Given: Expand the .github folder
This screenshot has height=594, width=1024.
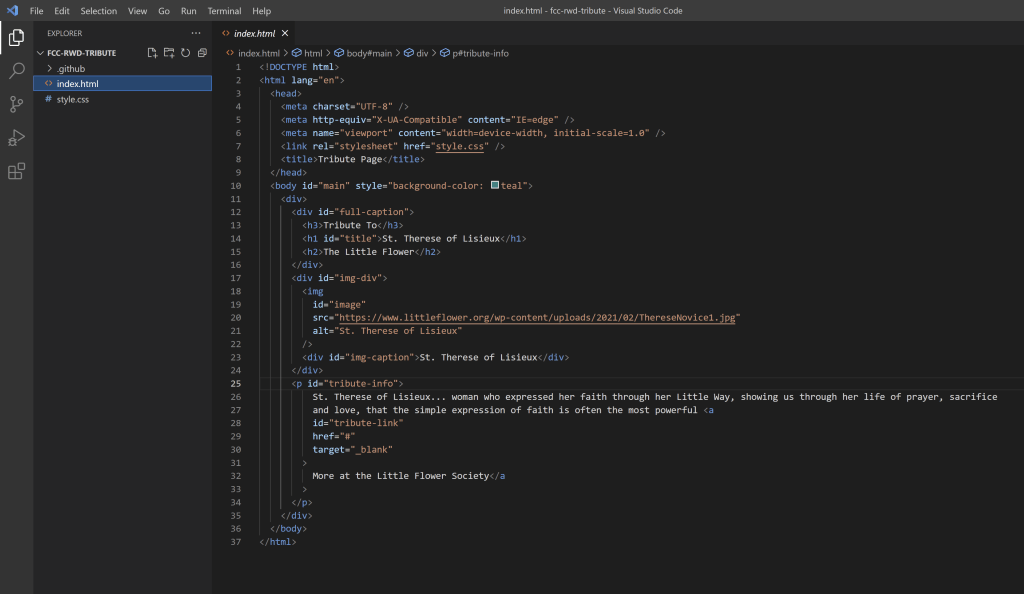Looking at the screenshot, I should point(70,68).
